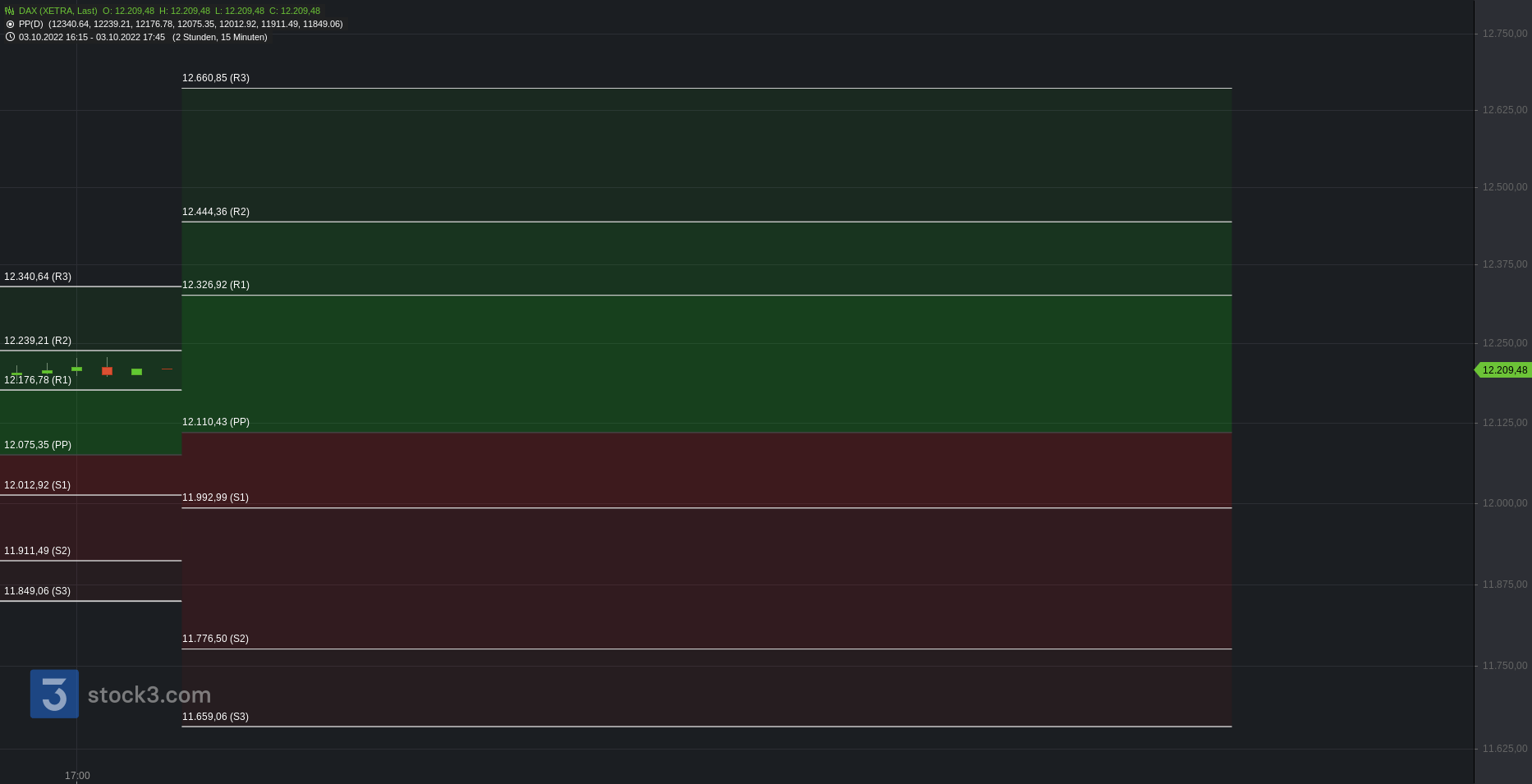Click the green current price tag 12.209,48
Screen dimensions: 1532x784
click(x=1502, y=370)
